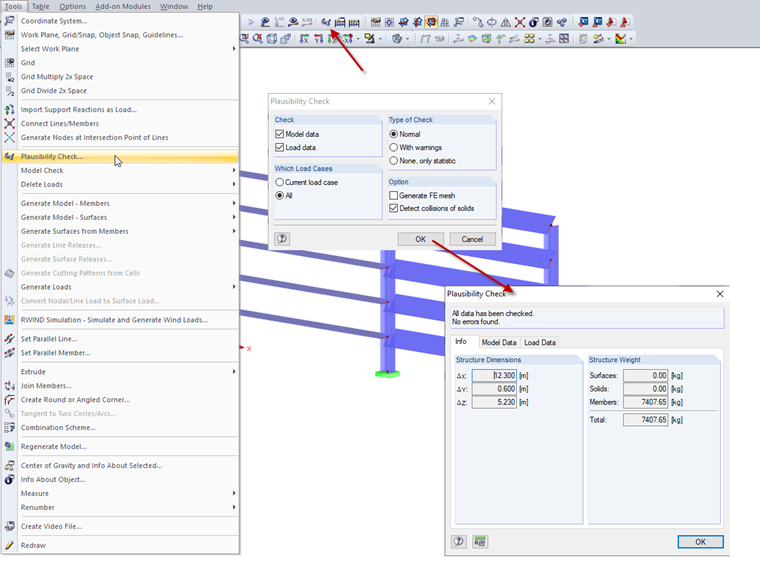Toggle Detect collisions of solids checkbox

click(x=394, y=208)
